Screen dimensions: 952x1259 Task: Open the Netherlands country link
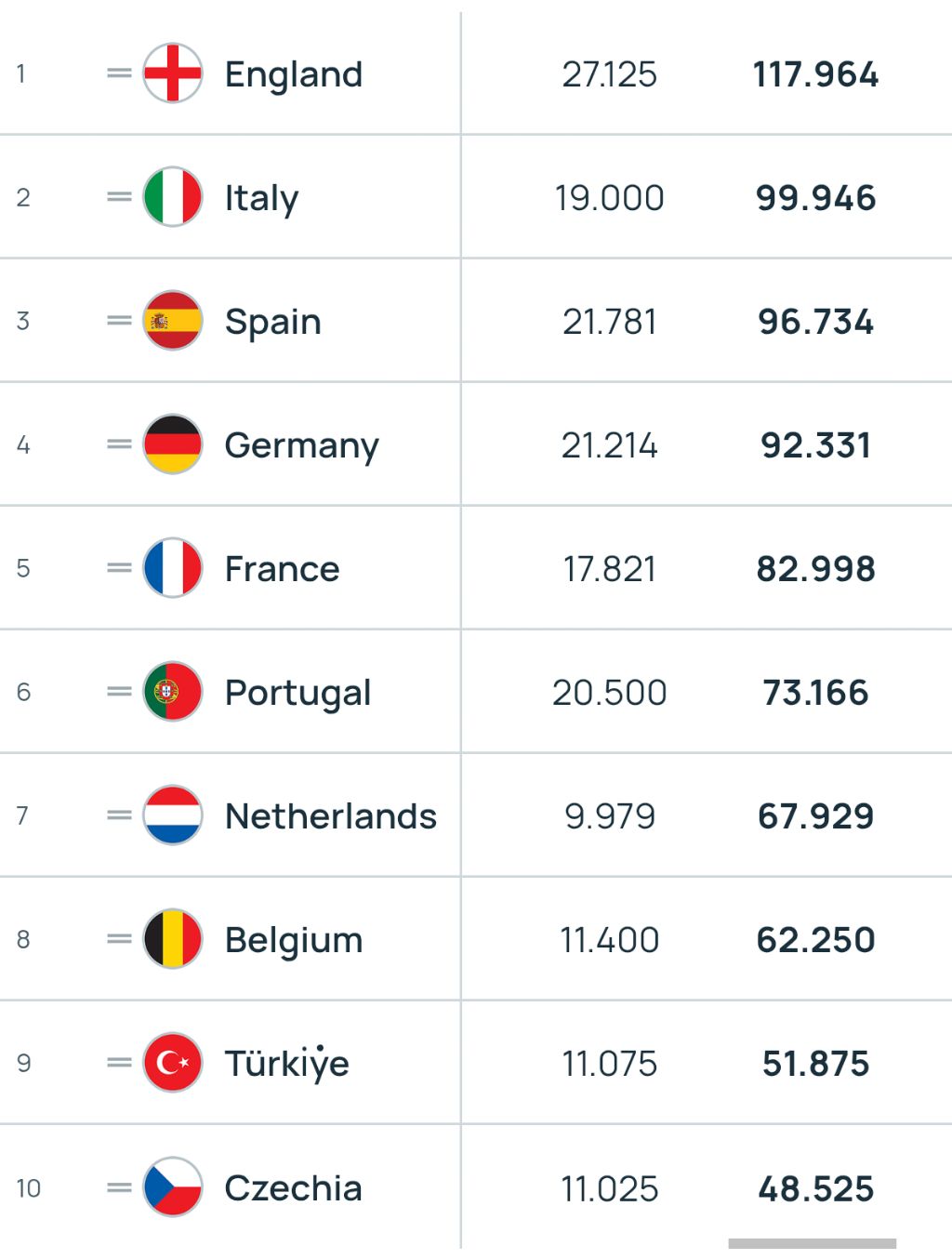331,816
